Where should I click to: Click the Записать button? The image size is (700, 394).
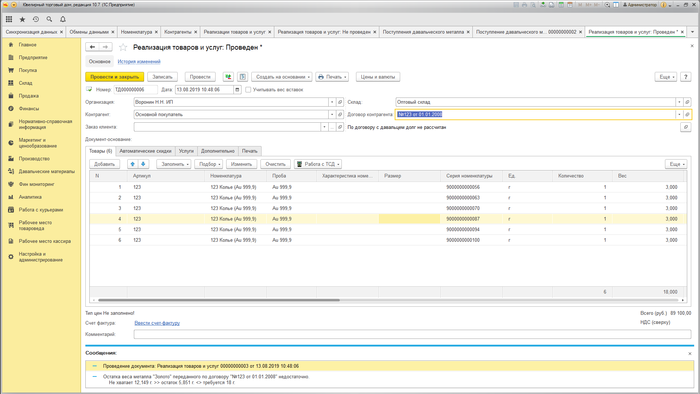162,77
